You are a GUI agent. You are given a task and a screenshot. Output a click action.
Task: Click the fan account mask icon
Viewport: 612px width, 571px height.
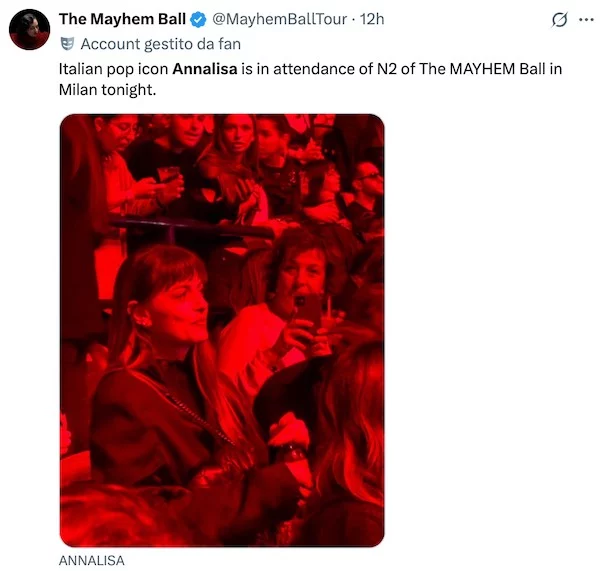67,43
